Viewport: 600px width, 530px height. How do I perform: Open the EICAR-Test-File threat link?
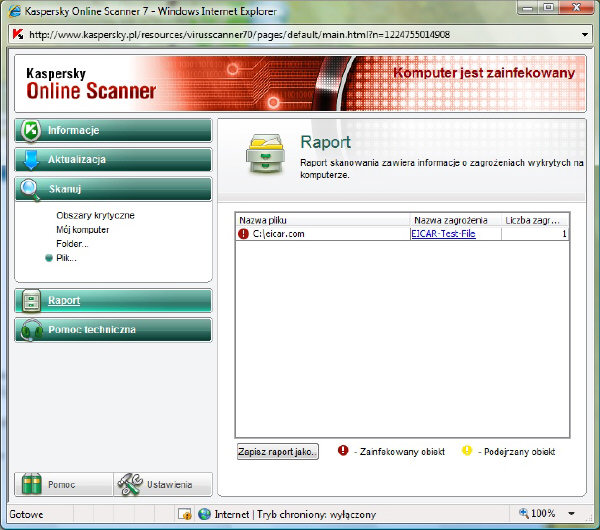pos(443,233)
